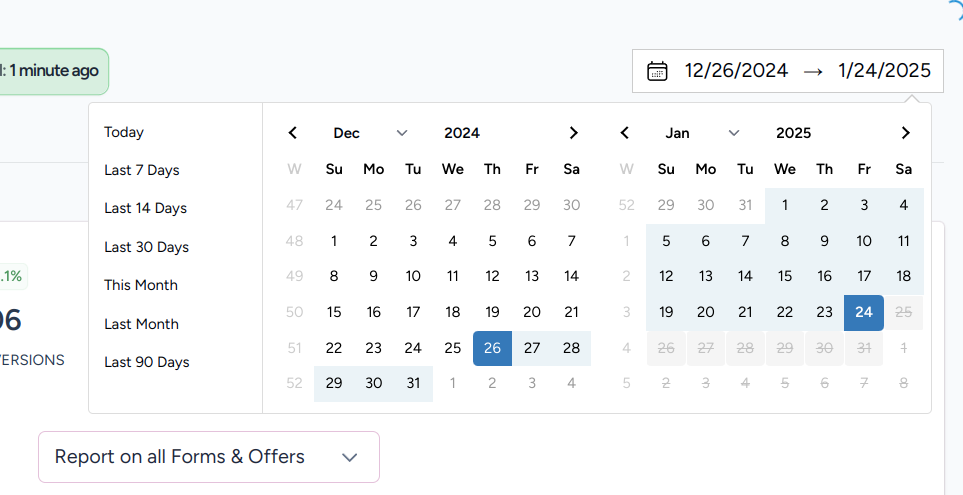Viewport: 963px width, 495px height.
Task: Select the Today preset
Action: click(124, 132)
